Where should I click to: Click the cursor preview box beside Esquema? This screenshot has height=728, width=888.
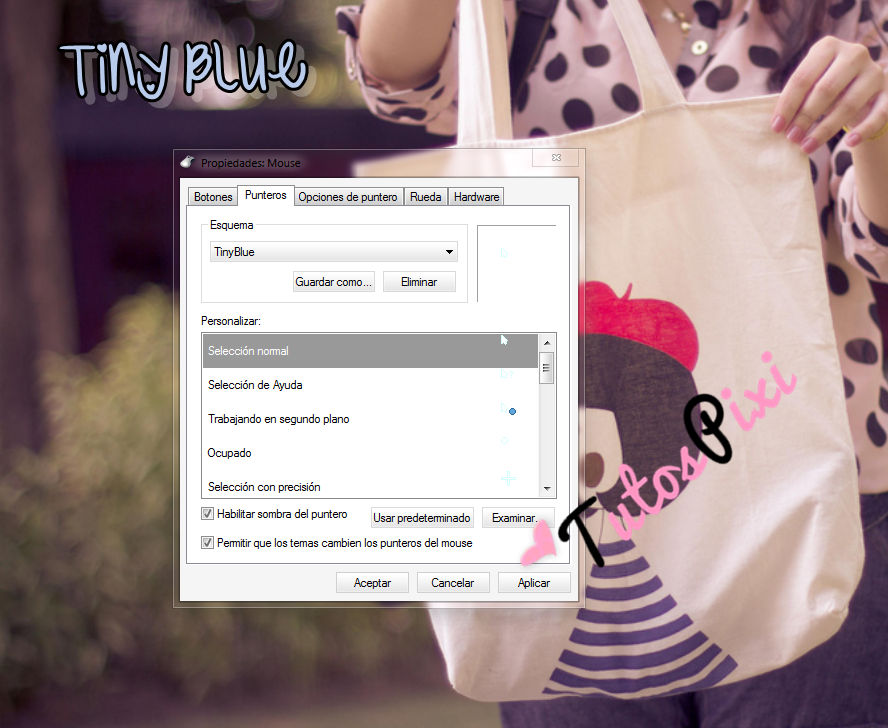[x=516, y=263]
